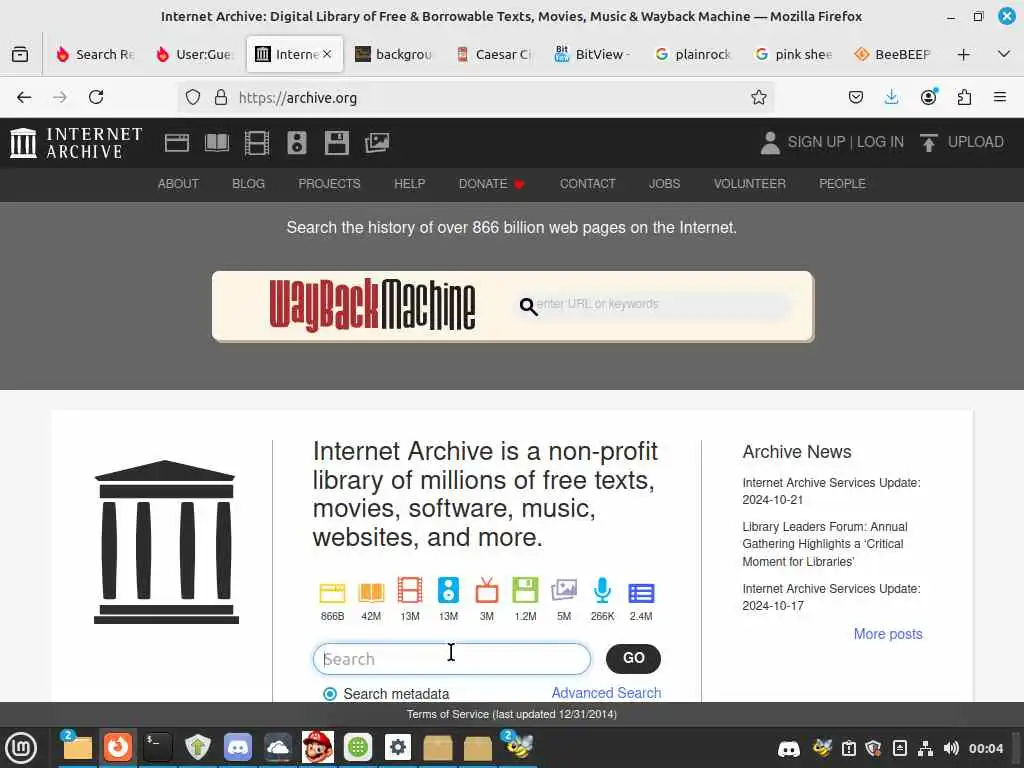
Task: Switch to the BeeBEEP tab
Action: point(893,54)
